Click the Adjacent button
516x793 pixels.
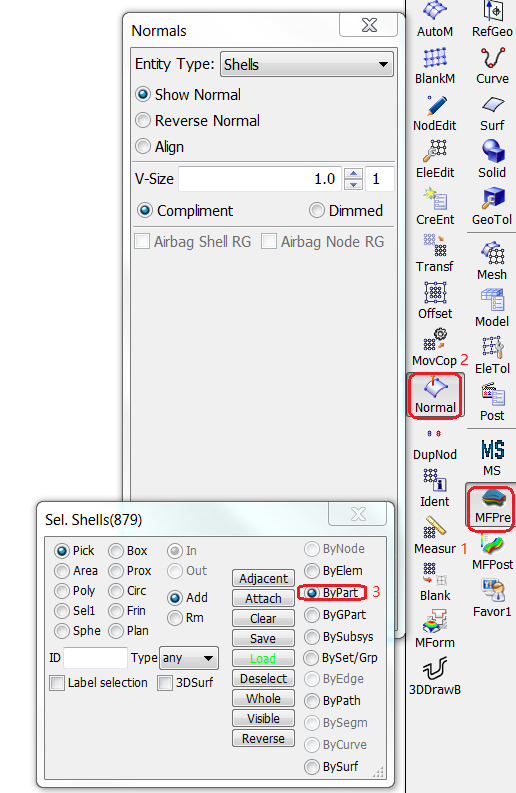[x=263, y=578]
